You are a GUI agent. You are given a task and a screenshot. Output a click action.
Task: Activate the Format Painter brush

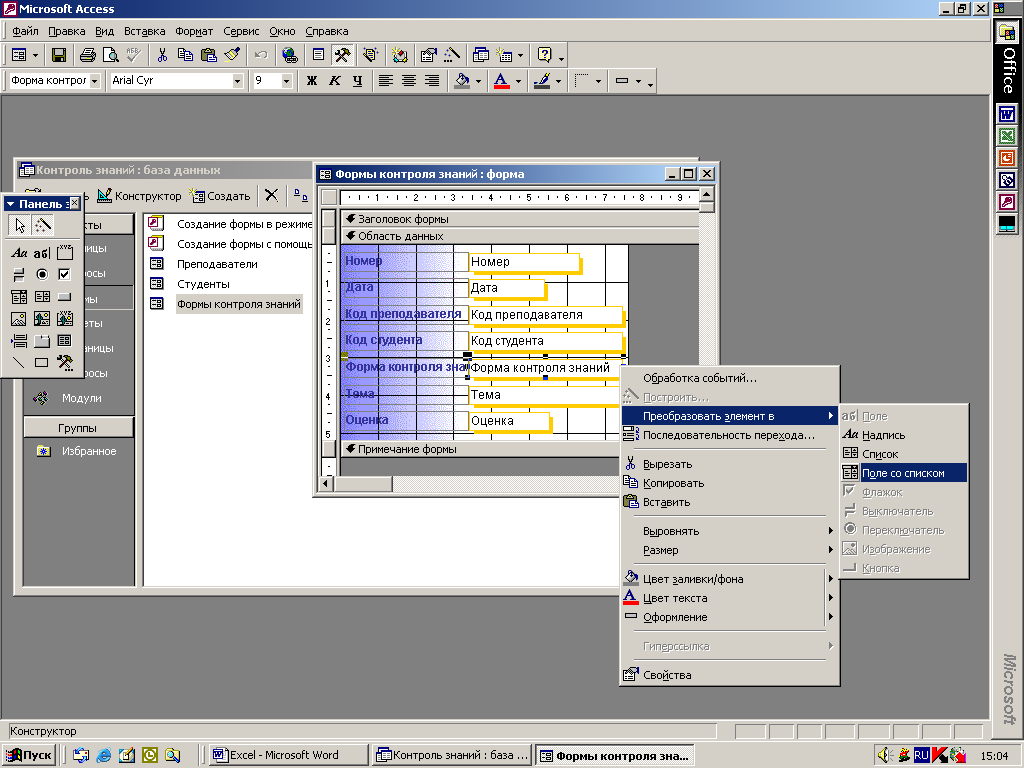[x=232, y=56]
